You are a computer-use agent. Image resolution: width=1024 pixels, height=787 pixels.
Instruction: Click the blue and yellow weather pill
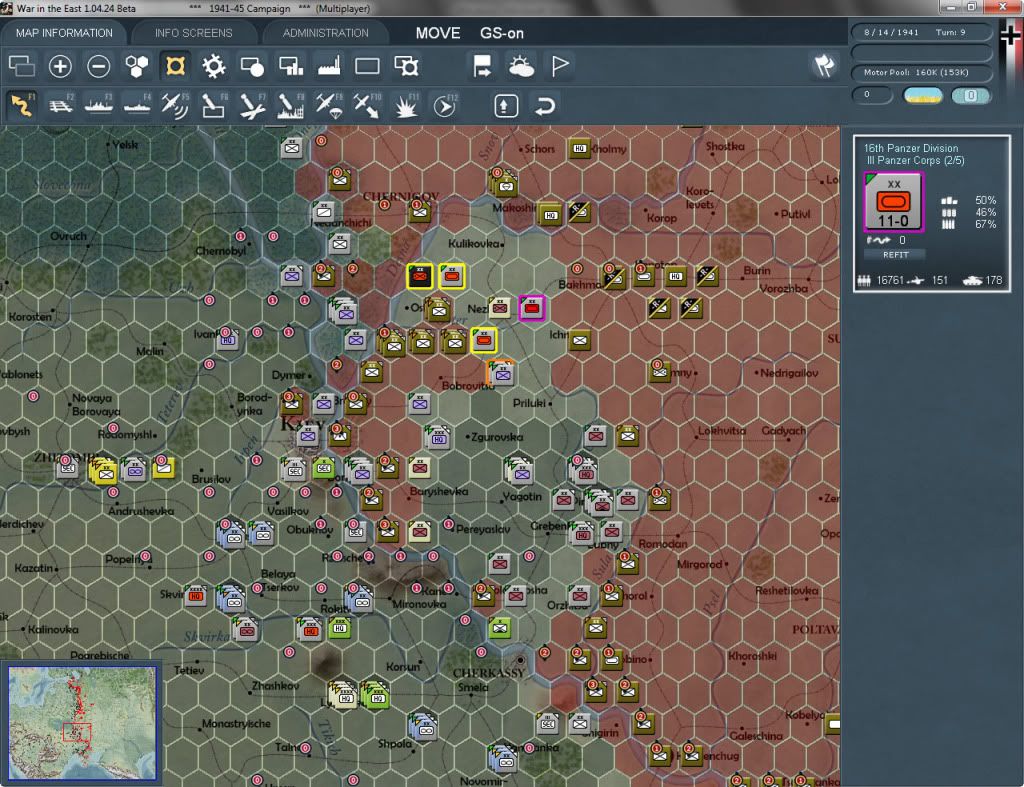[922, 96]
